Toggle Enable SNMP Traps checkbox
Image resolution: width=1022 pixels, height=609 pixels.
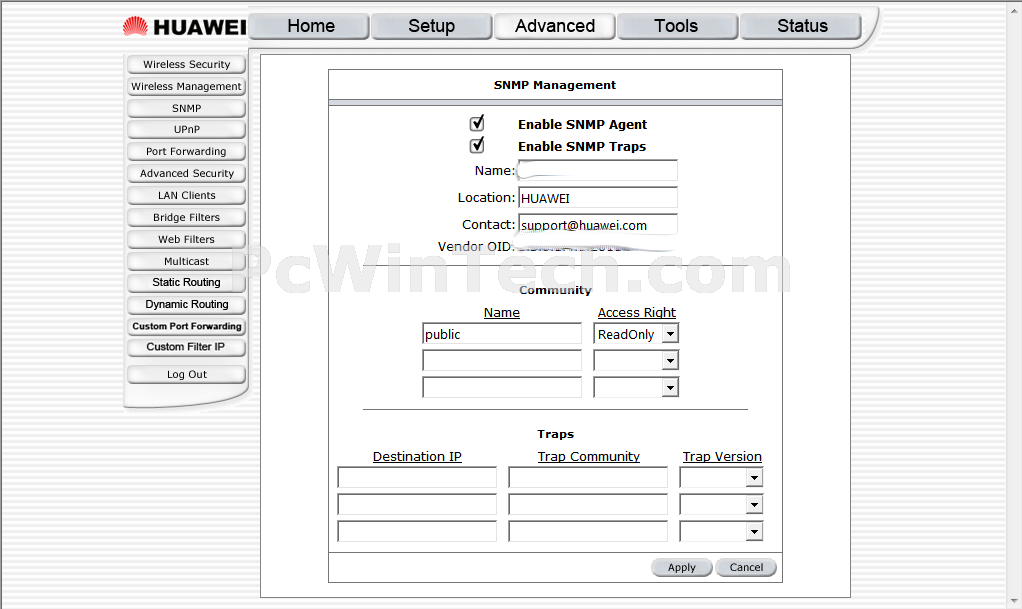tap(477, 145)
